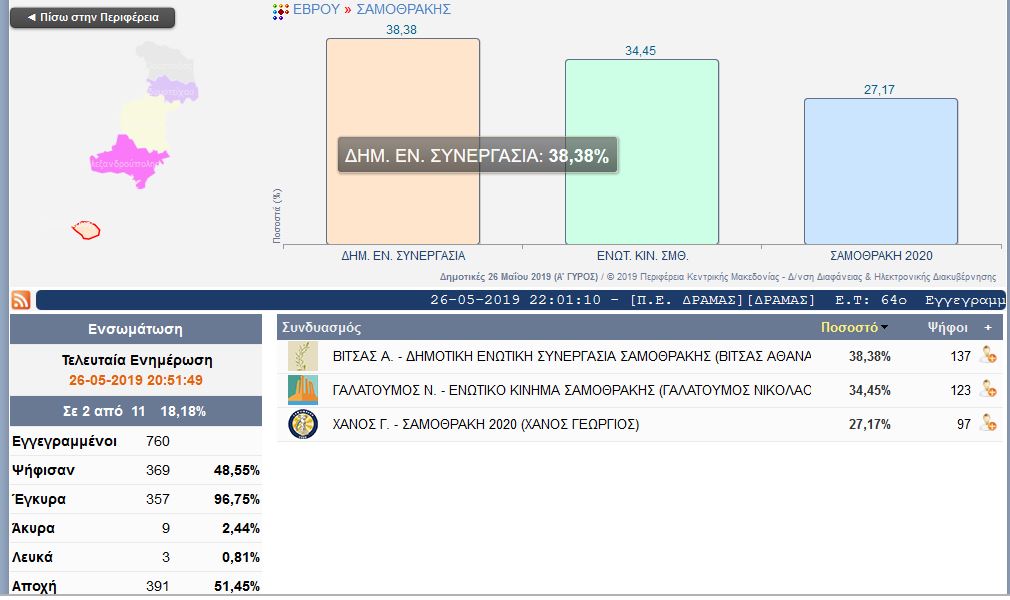The image size is (1010, 600).
Task: Open the ΣΑΜΟΘΡΑΚΗΣ breadcrumb link
Action: tap(403, 9)
